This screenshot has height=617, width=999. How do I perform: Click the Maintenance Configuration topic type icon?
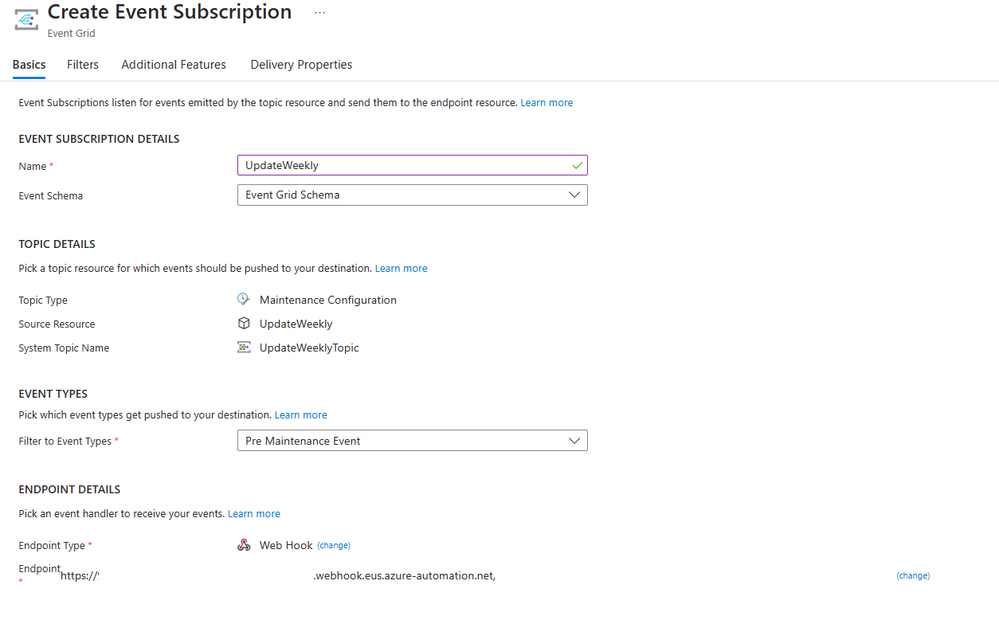(x=244, y=299)
